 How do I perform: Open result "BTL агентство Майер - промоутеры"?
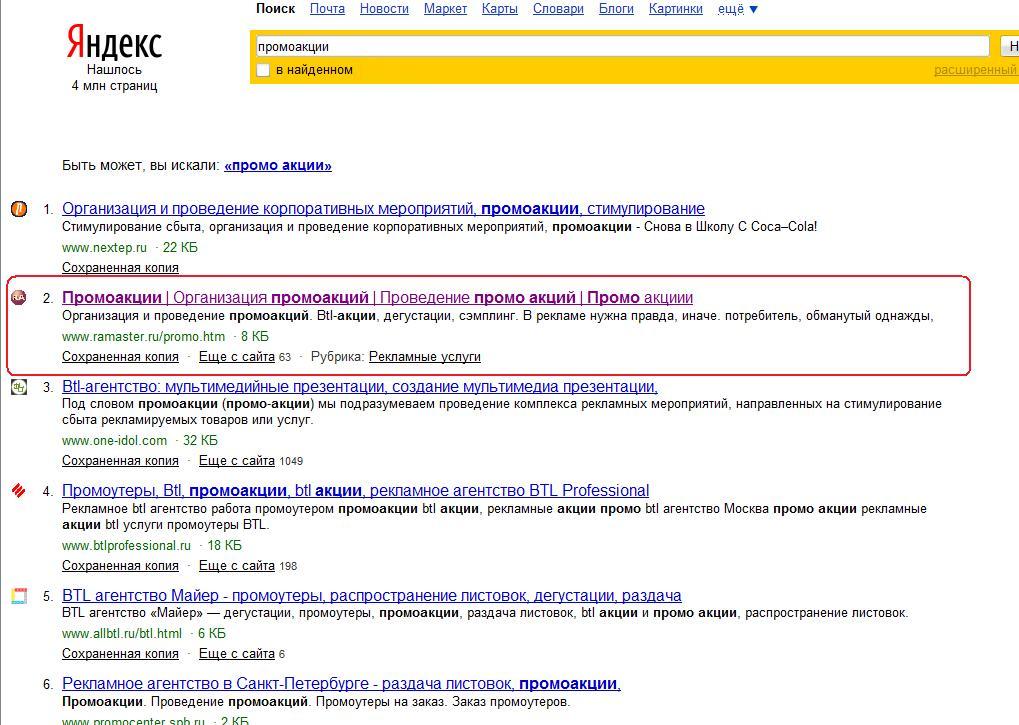coord(372,596)
